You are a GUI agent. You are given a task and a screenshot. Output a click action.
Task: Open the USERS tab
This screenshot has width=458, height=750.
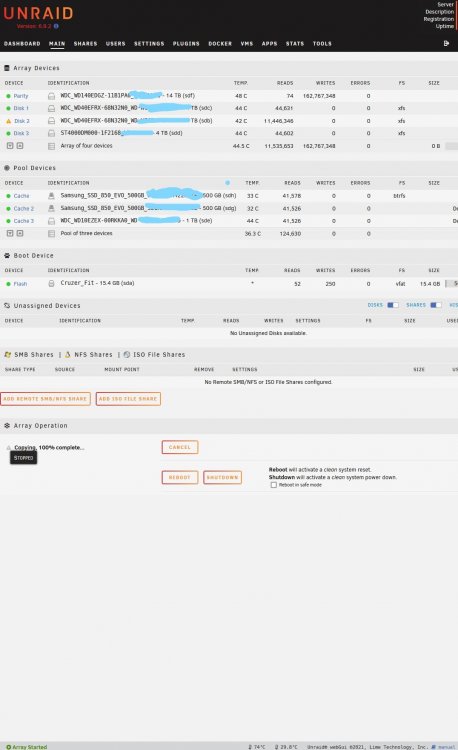pos(115,44)
